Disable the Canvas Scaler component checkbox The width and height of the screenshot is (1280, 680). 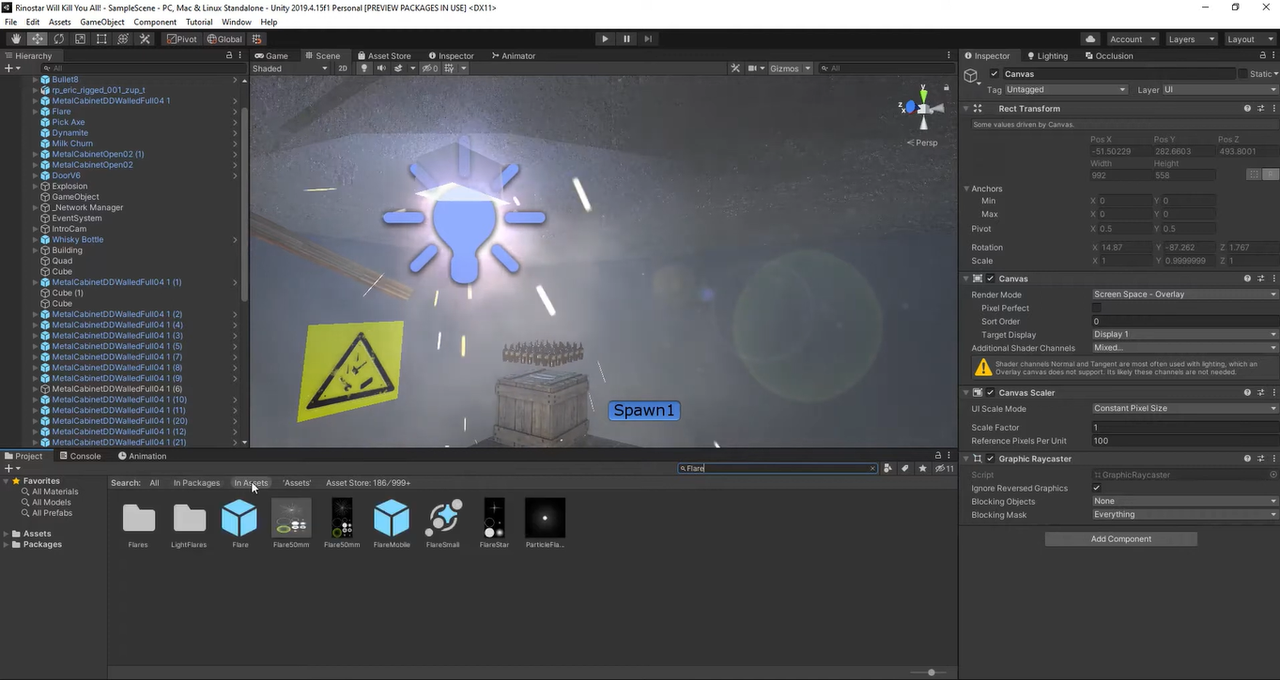(991, 393)
